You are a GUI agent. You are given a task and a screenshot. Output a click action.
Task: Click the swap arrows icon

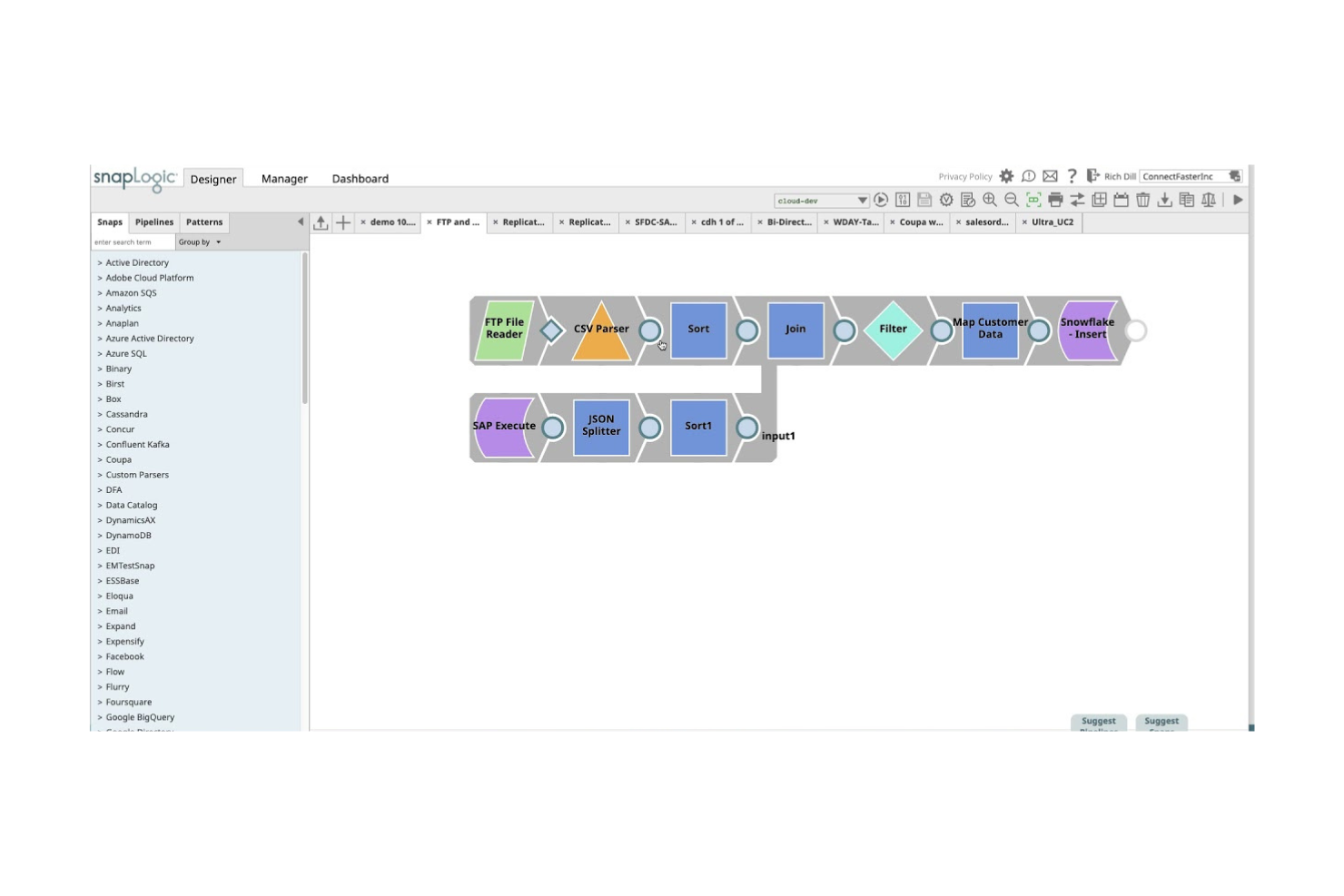click(x=1077, y=200)
